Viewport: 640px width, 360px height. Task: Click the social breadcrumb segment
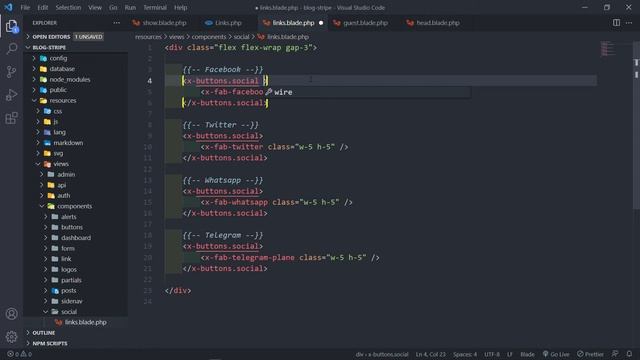[x=241, y=37]
